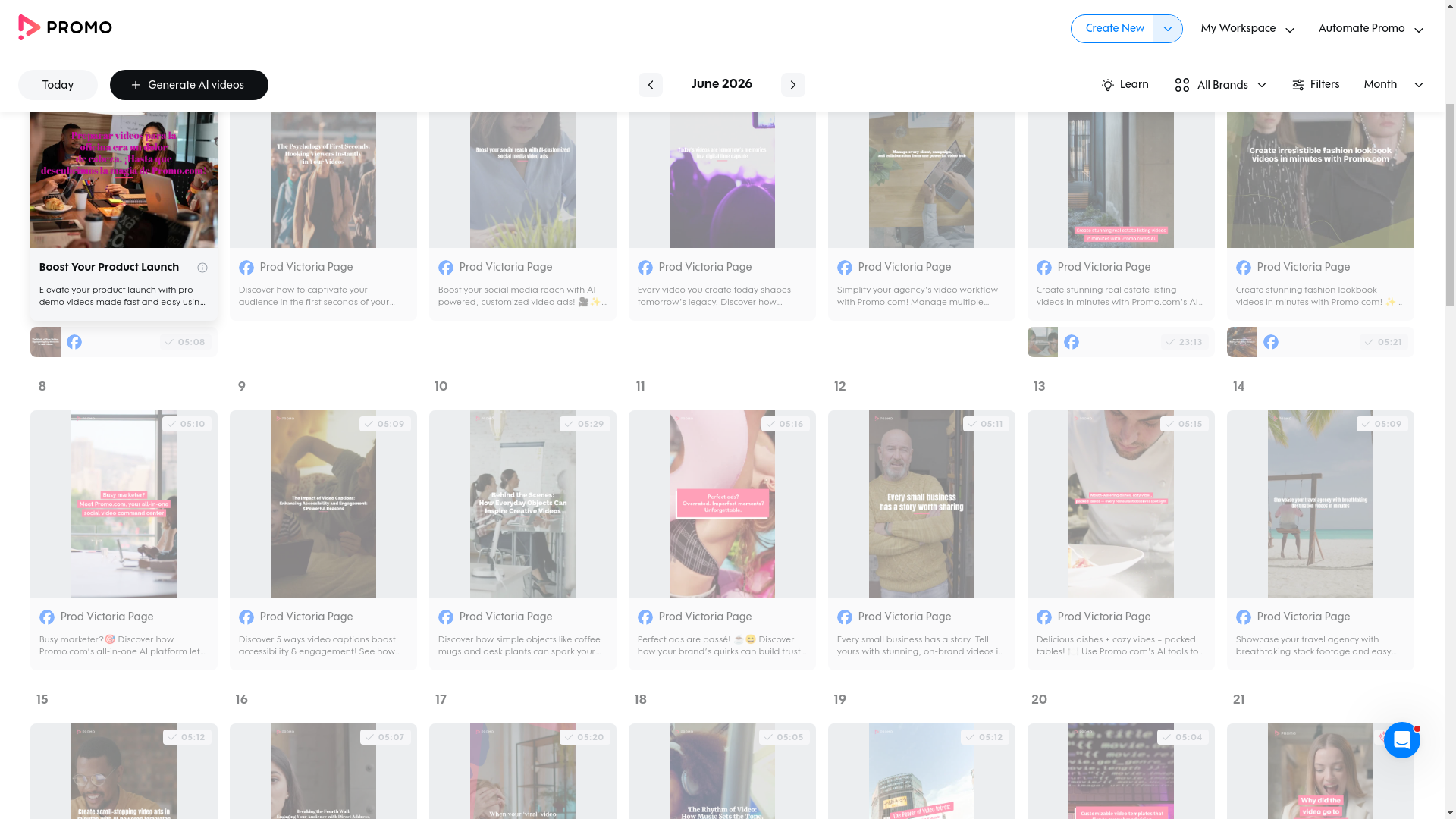This screenshot has height=819, width=1456.
Task: Click the Create New button
Action: click(x=1113, y=29)
